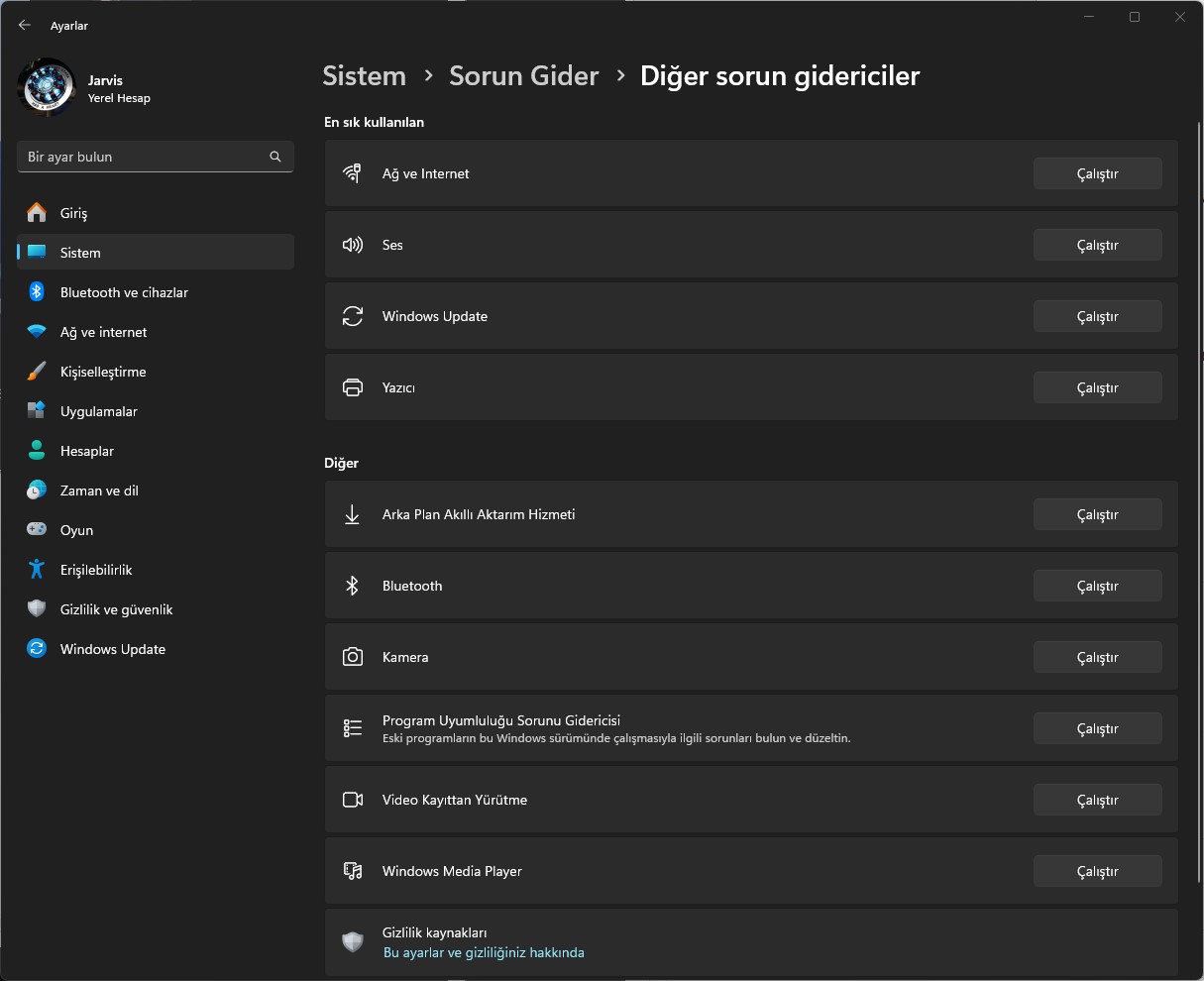Open the Giriş section
The width and height of the screenshot is (1204, 981).
click(x=156, y=213)
